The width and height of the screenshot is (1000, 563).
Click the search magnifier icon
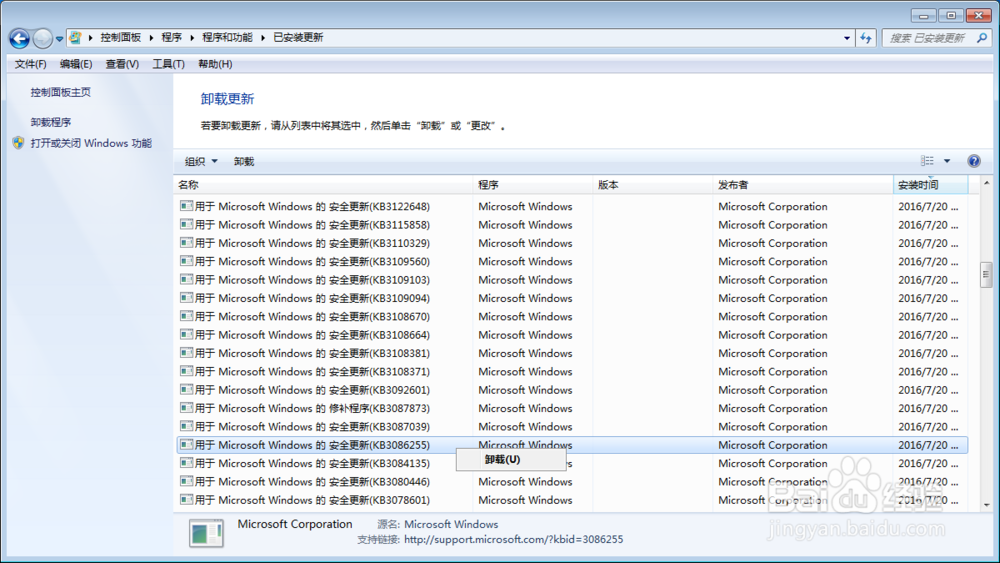[x=982, y=38]
